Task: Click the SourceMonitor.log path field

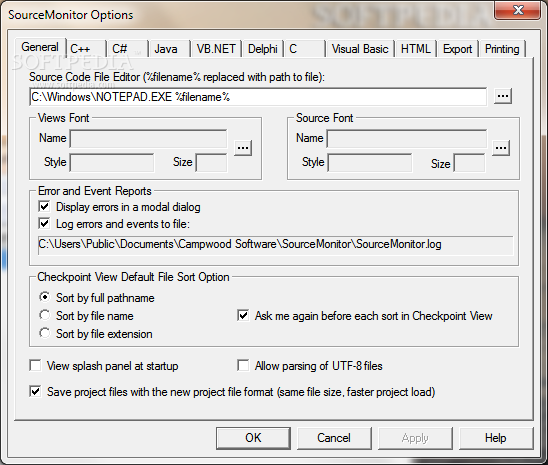Action: point(275,245)
